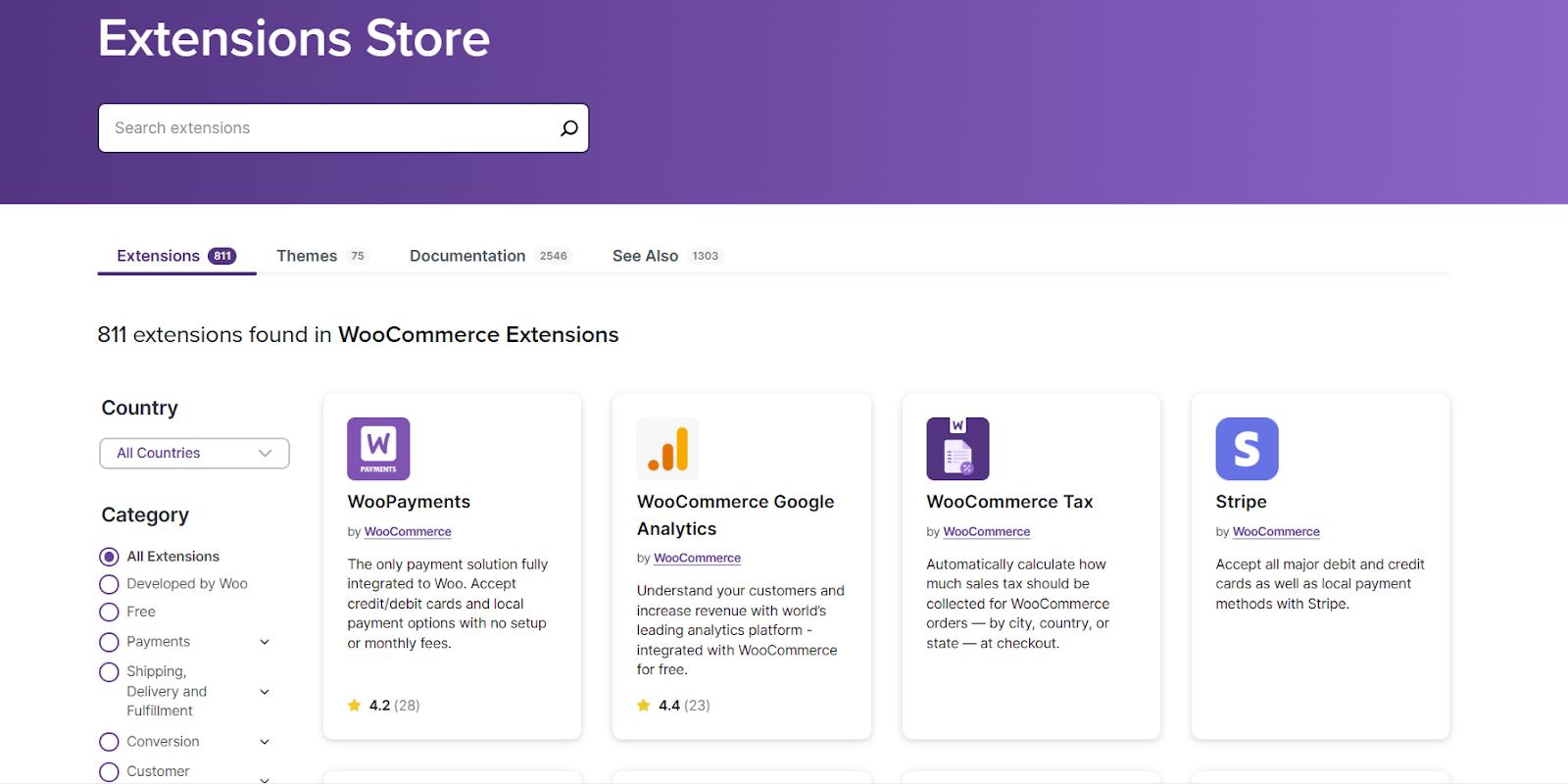Click the 811 extensions found text

(x=358, y=335)
